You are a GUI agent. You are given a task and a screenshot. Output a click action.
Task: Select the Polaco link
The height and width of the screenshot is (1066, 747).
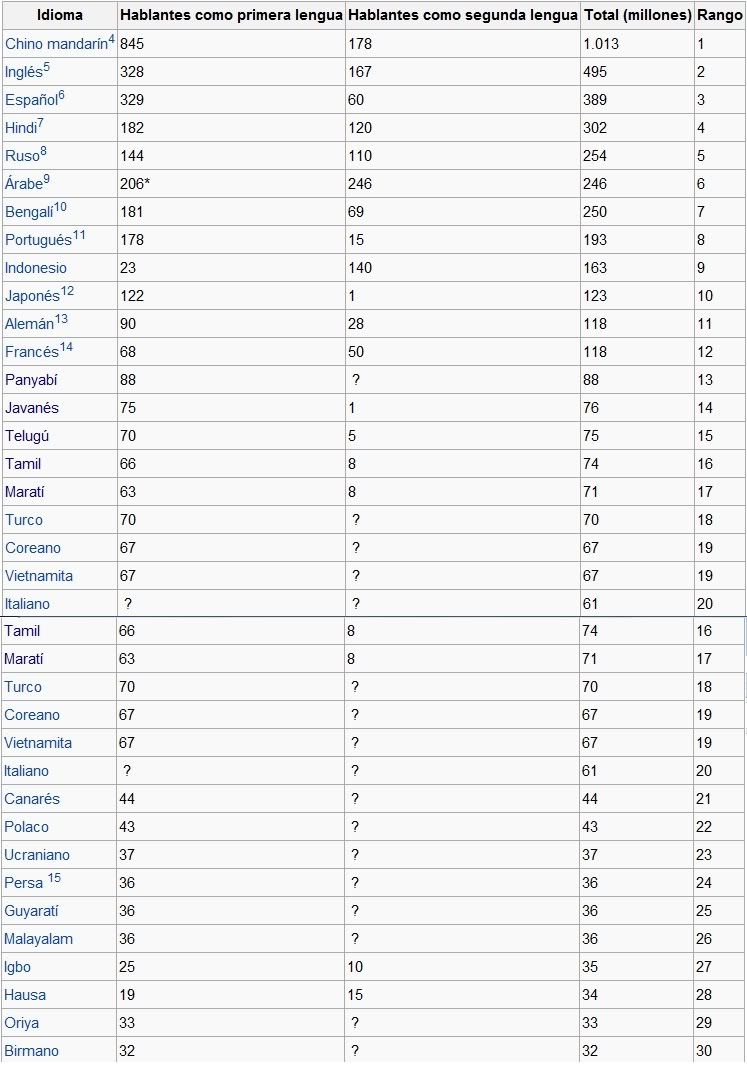coord(27,827)
